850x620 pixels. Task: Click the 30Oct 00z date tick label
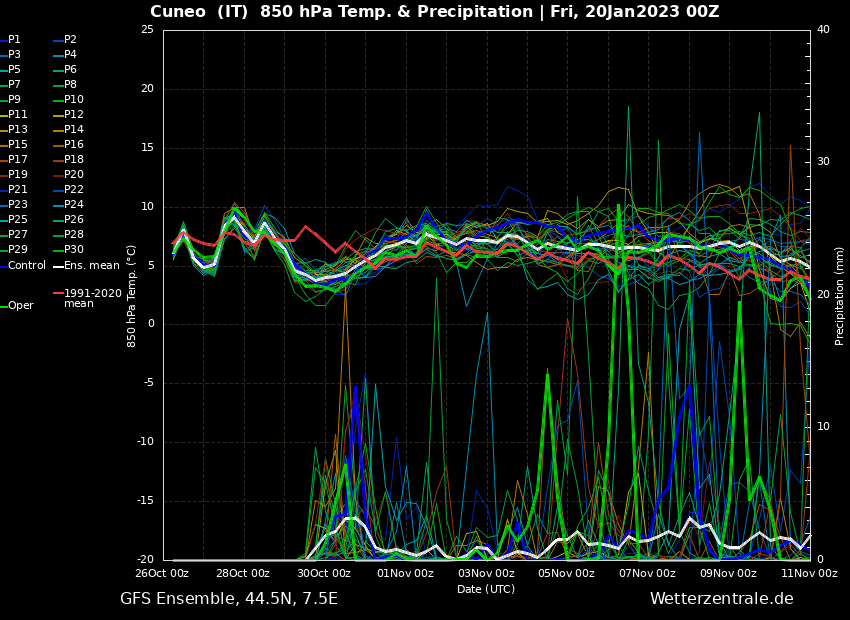(x=324, y=574)
